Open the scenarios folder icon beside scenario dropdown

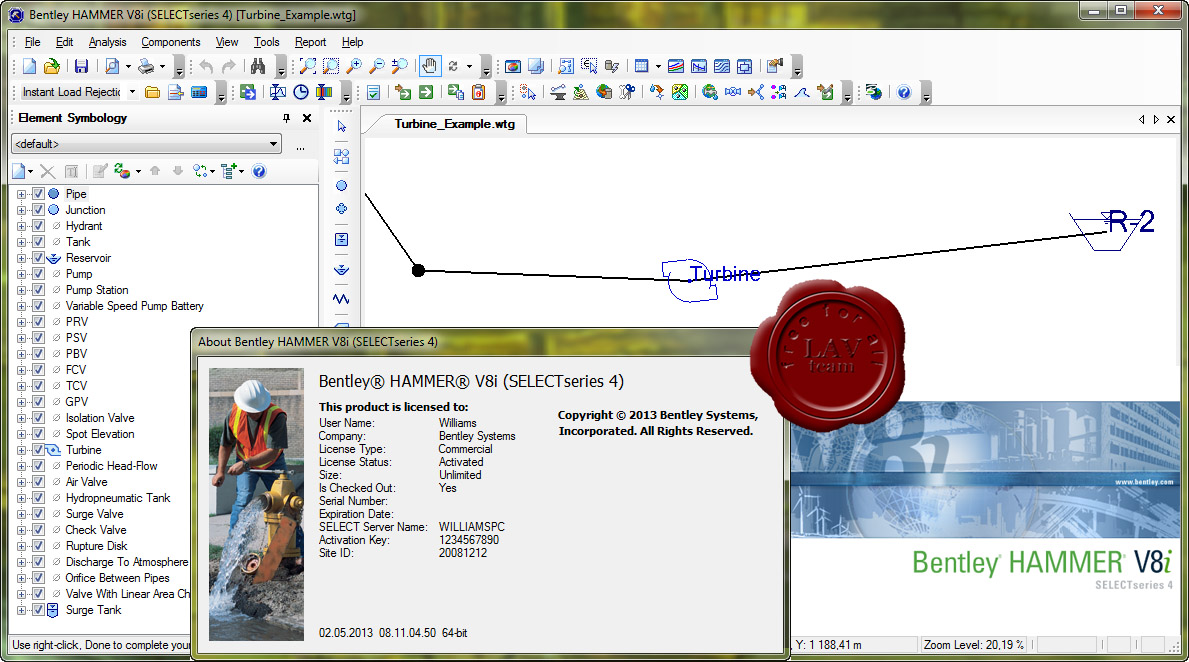click(152, 93)
